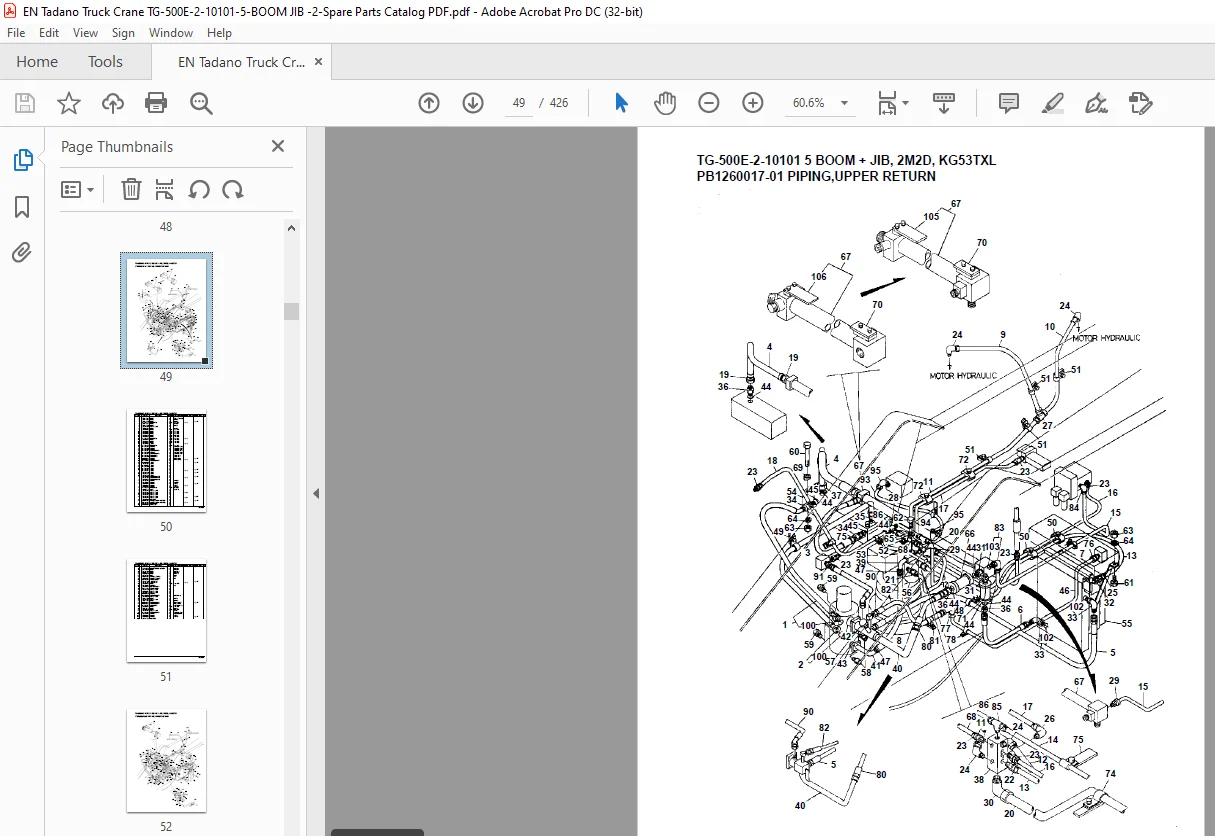Open the Bookmarks panel in sidebar

(22, 207)
